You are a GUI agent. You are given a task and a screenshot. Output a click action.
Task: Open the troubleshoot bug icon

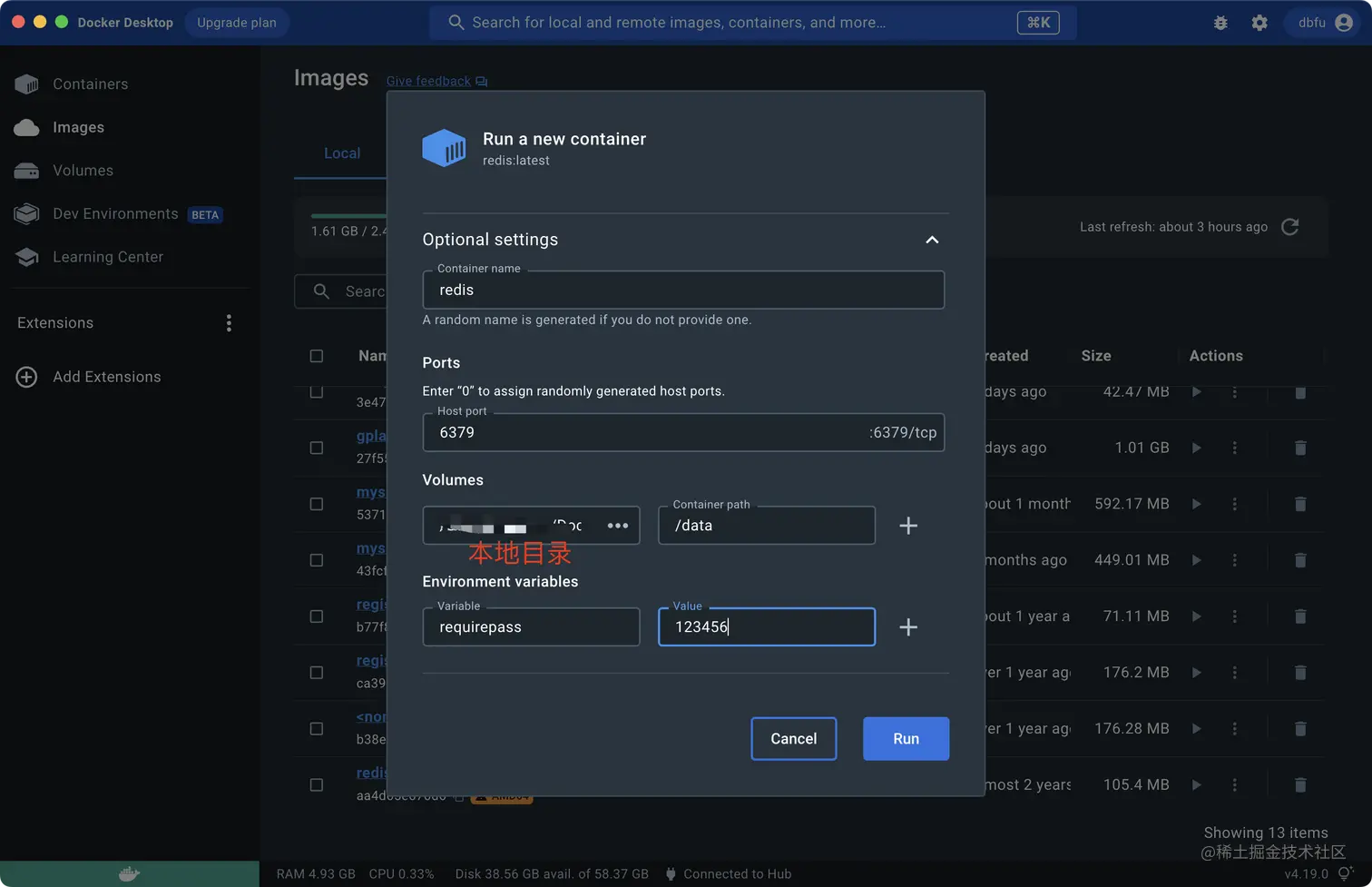pos(1220,23)
